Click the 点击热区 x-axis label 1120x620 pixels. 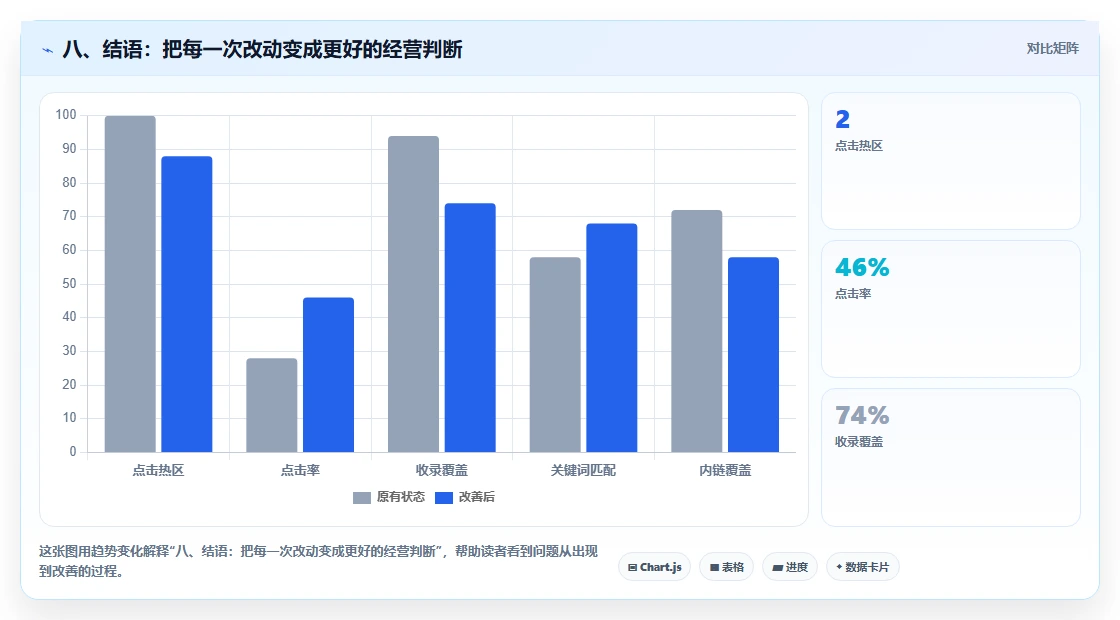pos(159,470)
